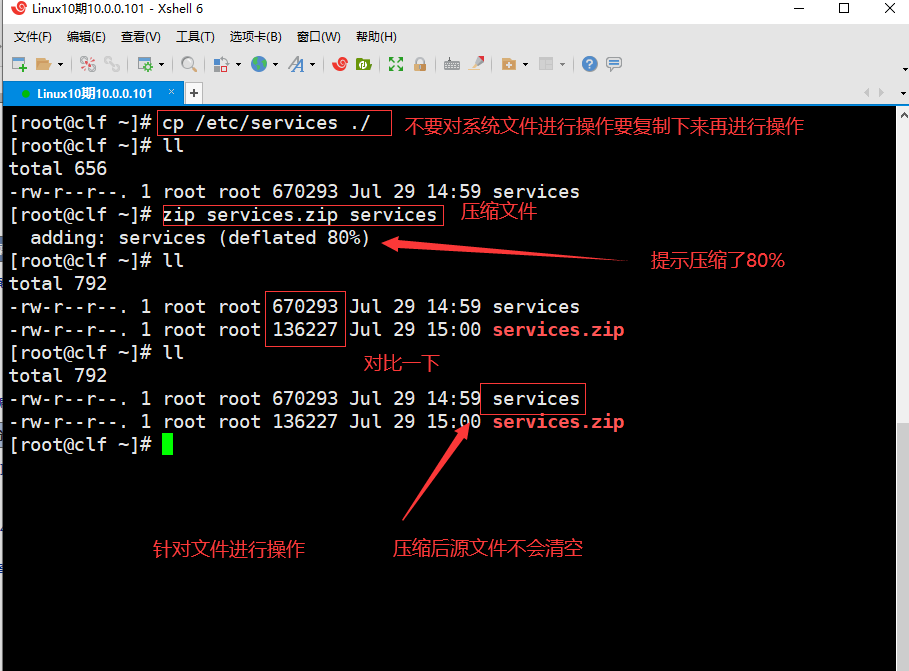Click the terminal vertical scrollbar thumb

(x=903, y=546)
